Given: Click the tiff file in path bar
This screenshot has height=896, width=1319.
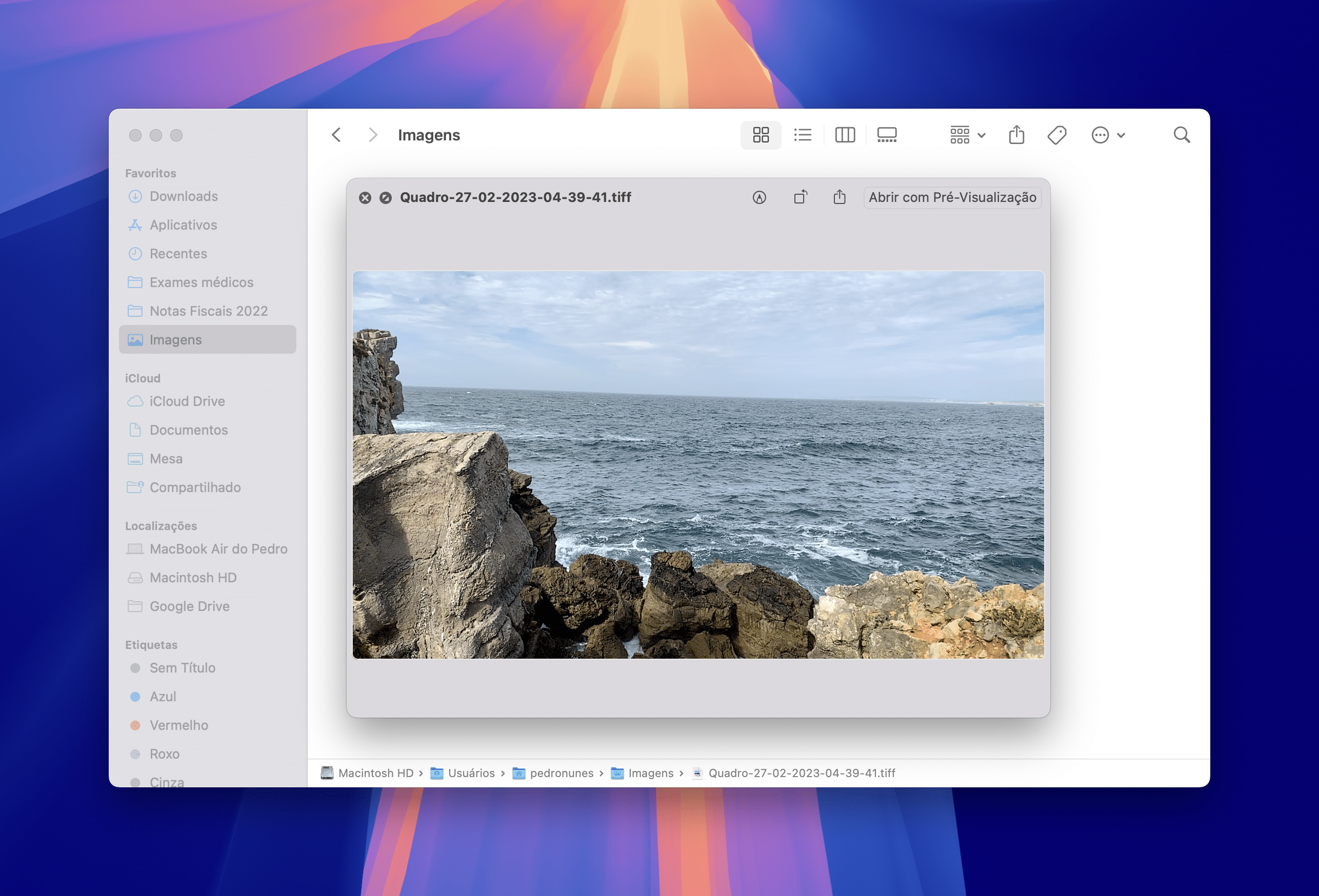Looking at the screenshot, I should [793, 773].
